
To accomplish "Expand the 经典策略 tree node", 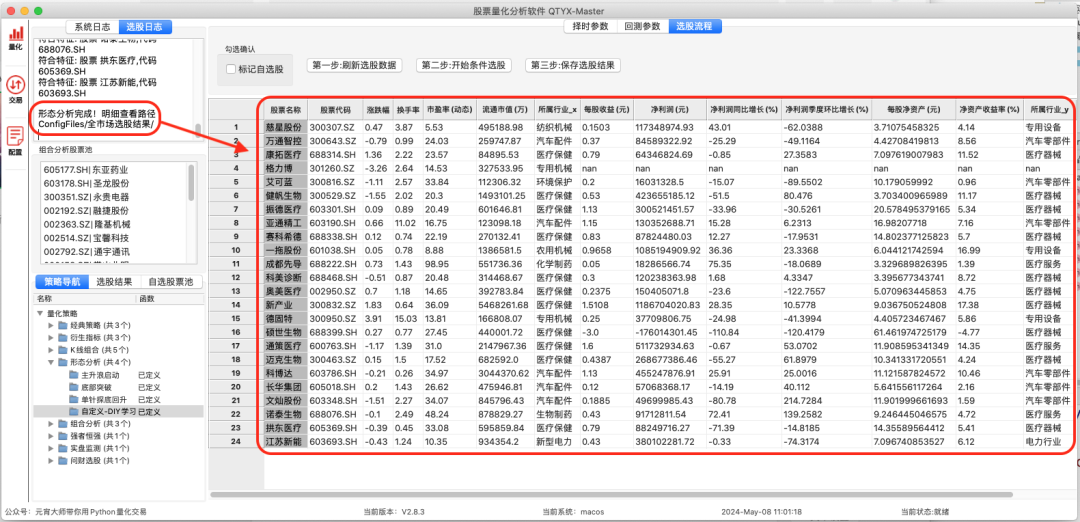I will tap(52, 325).
